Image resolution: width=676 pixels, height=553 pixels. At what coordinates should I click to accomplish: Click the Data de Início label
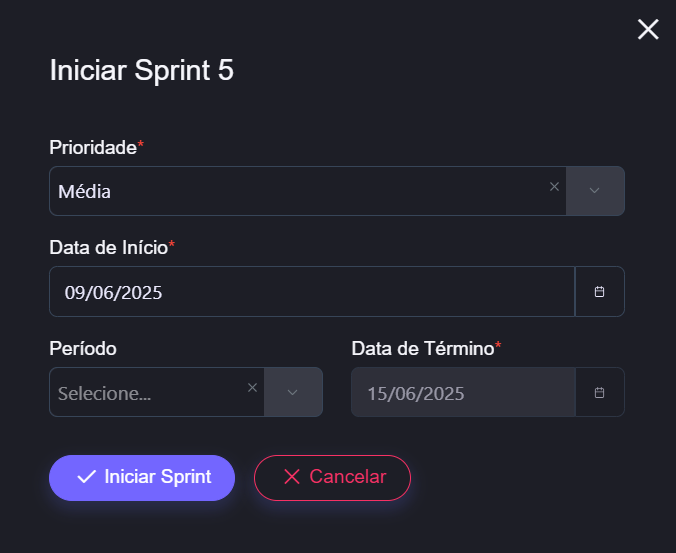(x=108, y=247)
